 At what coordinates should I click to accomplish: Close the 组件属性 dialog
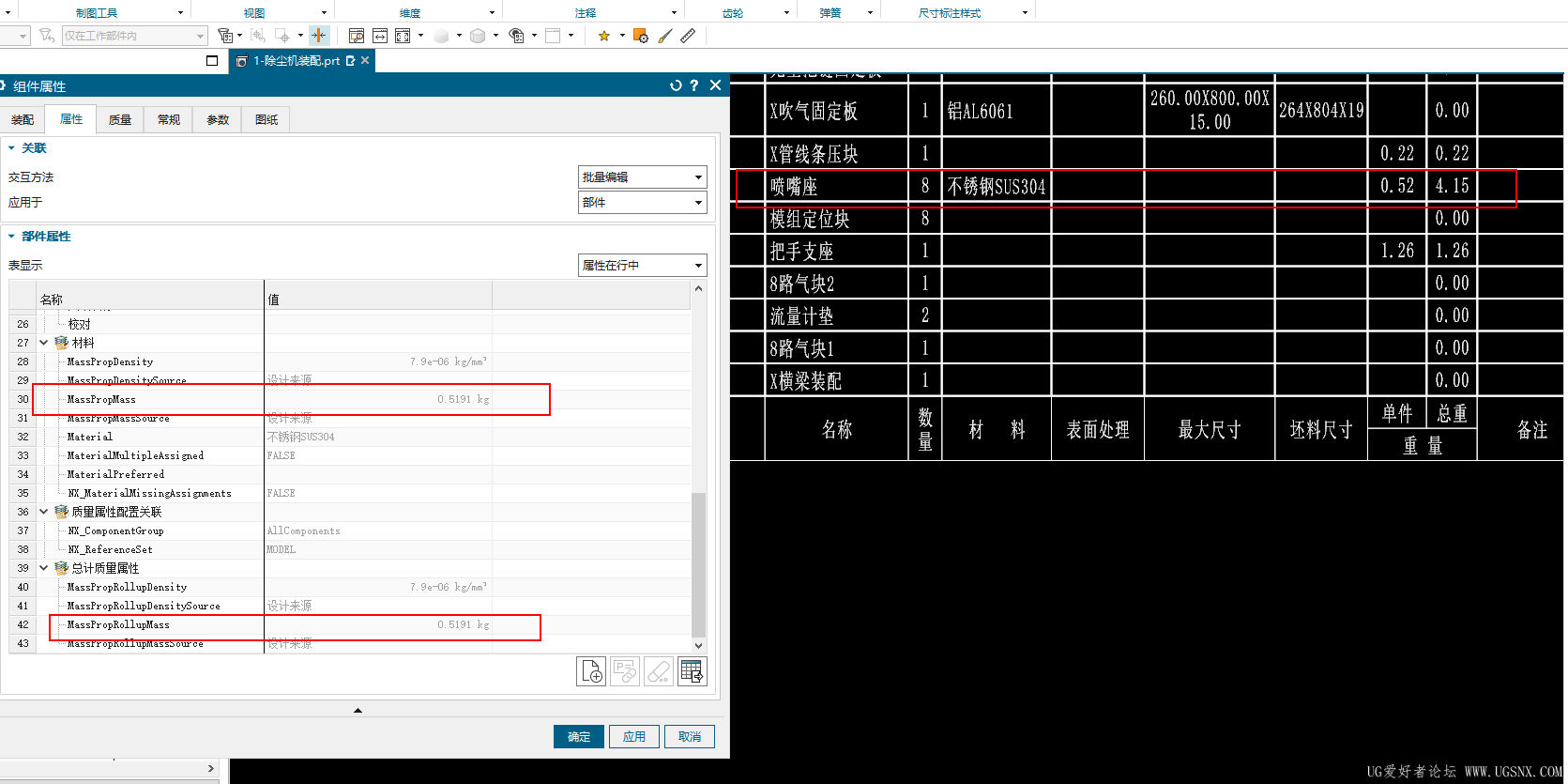tap(715, 85)
